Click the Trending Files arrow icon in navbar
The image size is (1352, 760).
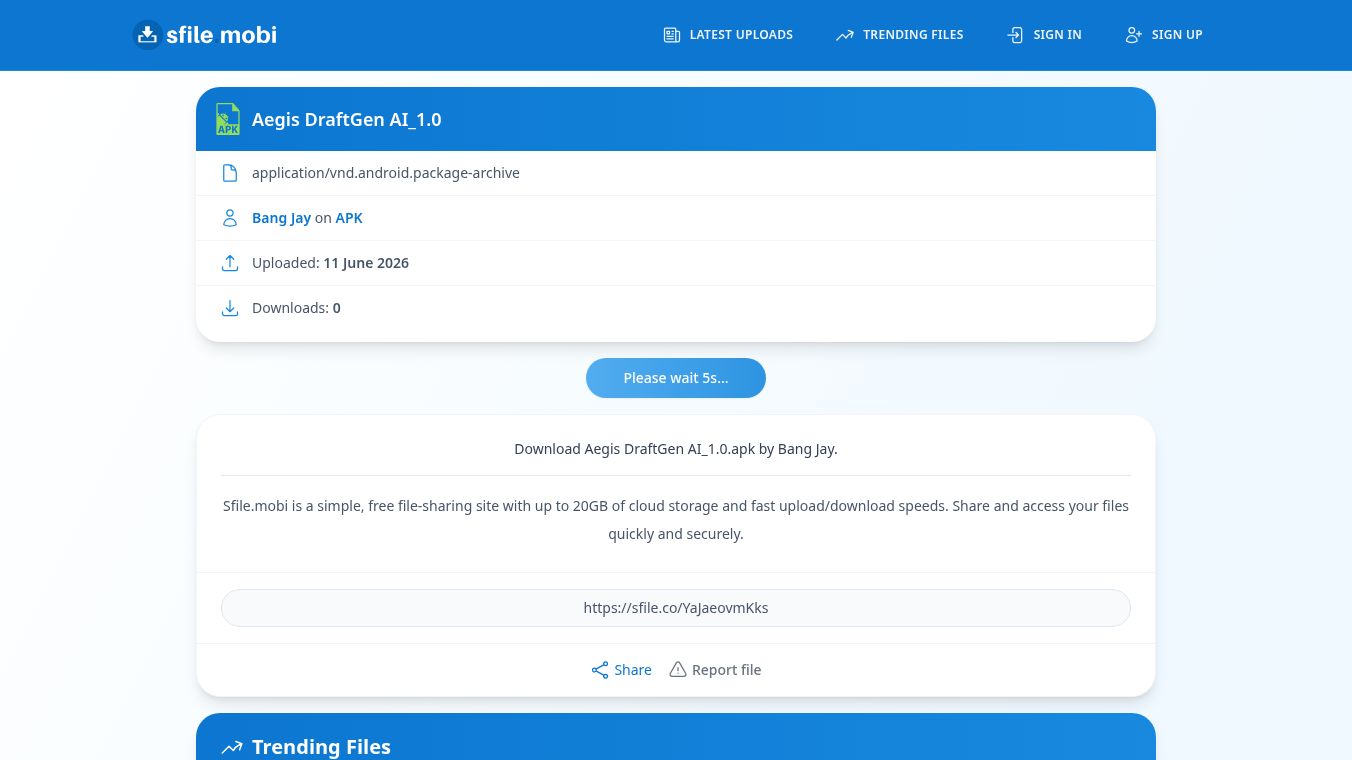[845, 35]
